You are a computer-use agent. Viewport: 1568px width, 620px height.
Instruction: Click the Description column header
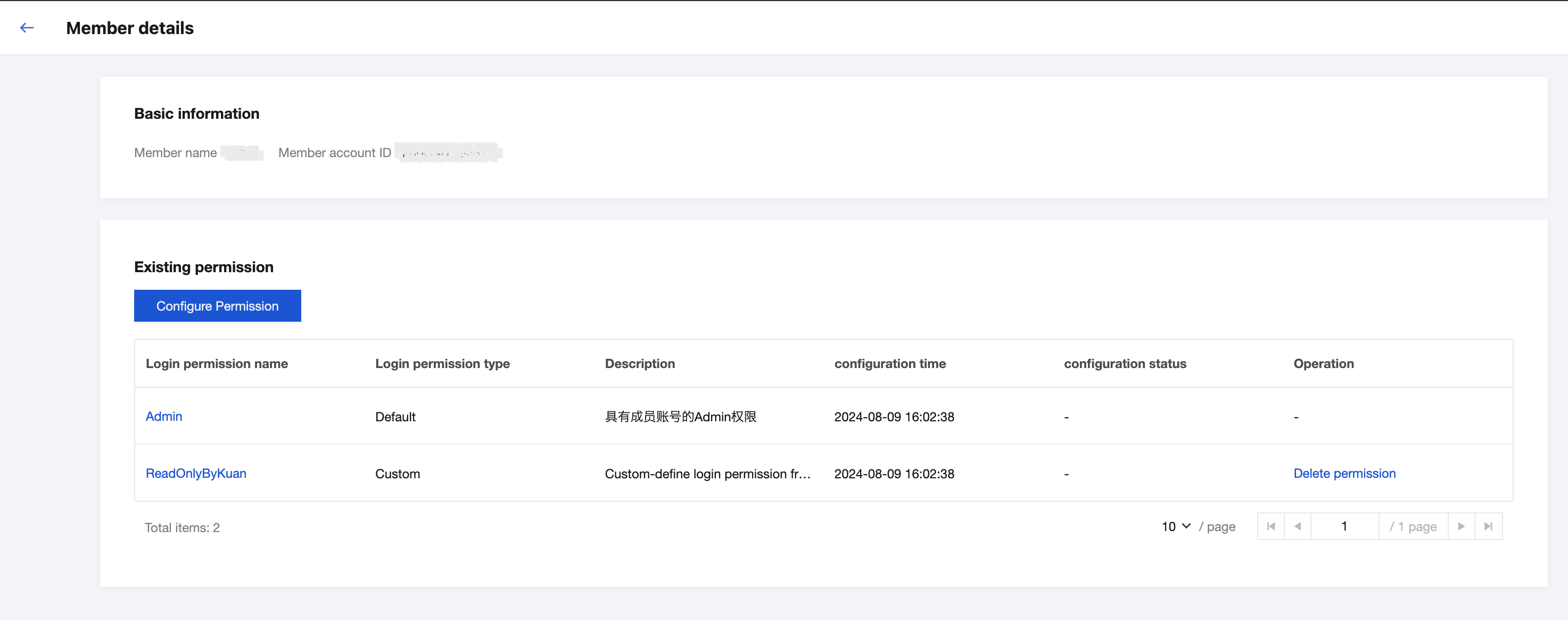pyautogui.click(x=640, y=364)
